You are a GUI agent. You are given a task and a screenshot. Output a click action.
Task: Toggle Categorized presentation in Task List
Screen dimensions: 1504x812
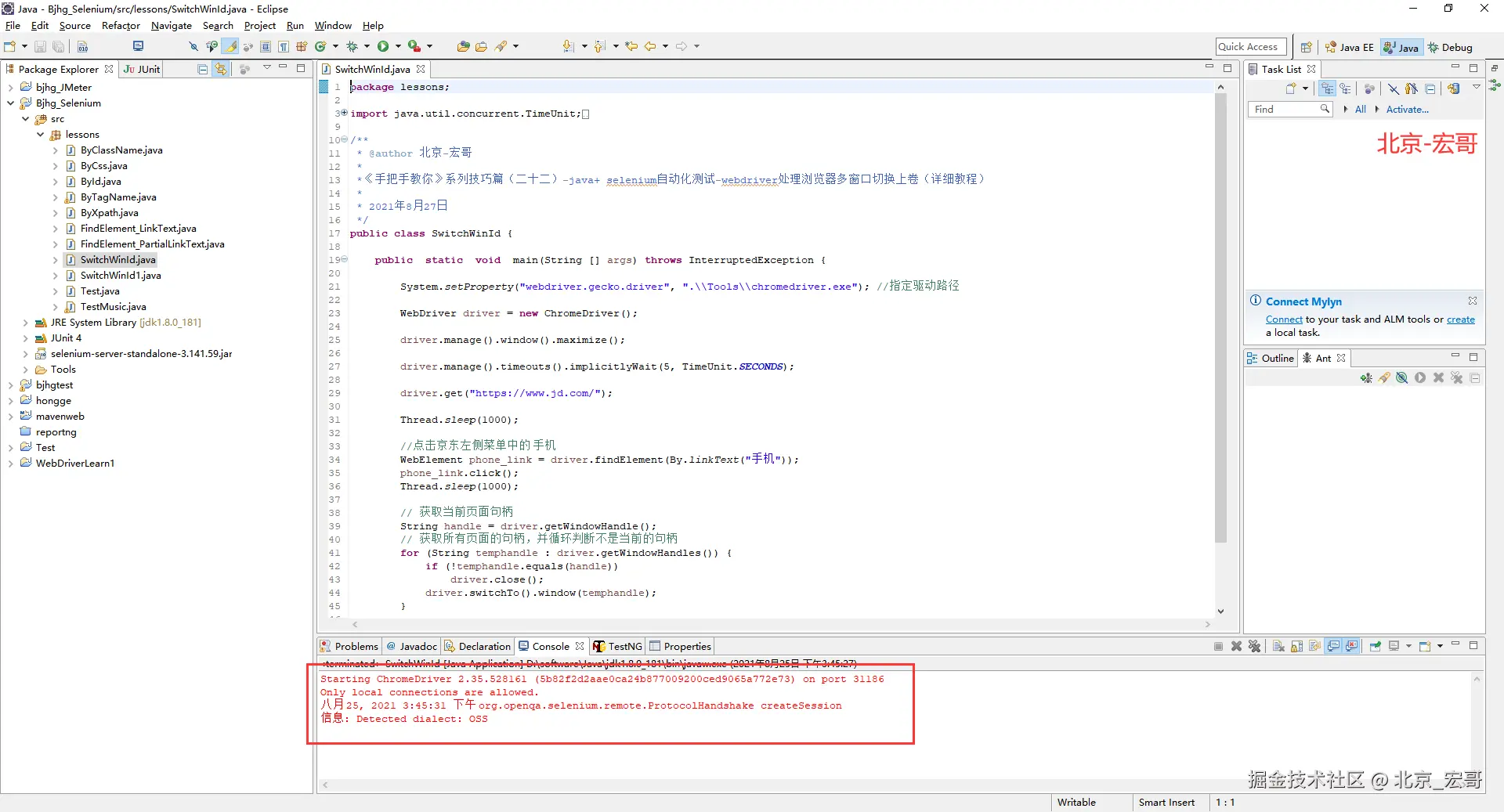1327,88
